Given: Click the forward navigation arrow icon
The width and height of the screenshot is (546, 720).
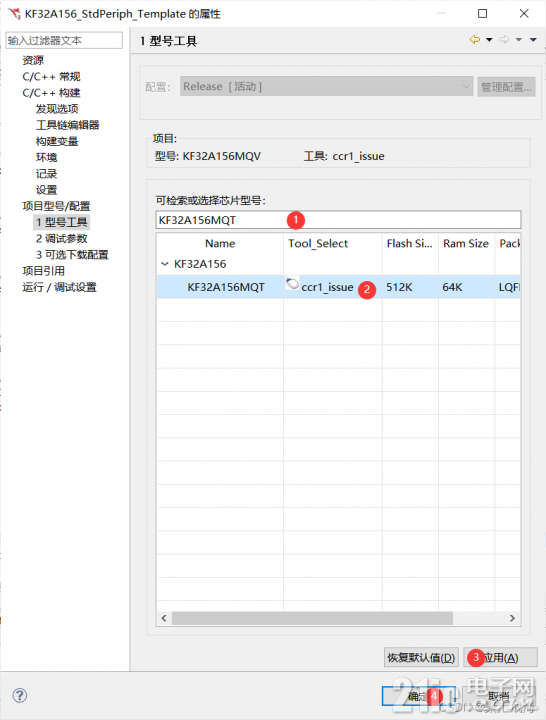Looking at the screenshot, I should [504, 39].
